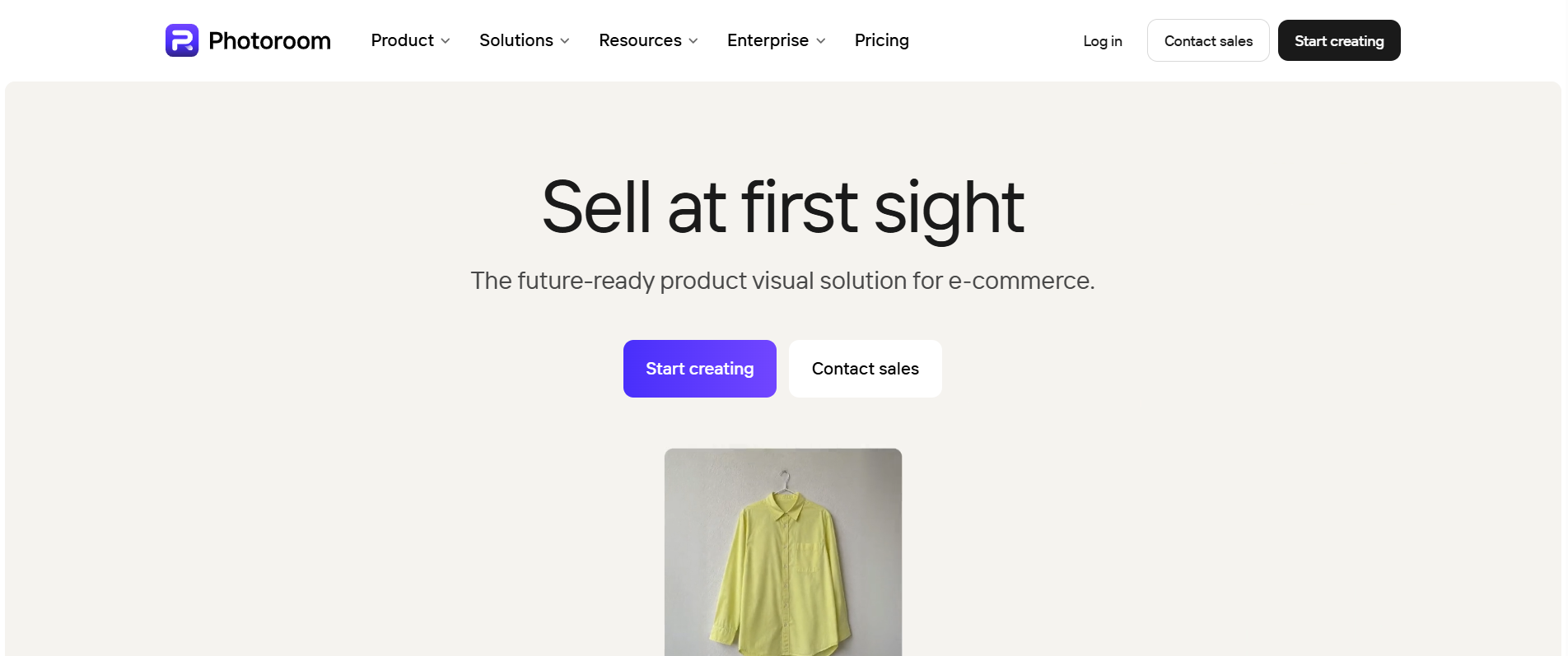
Task: Go to the Pricing page
Action: click(x=882, y=40)
